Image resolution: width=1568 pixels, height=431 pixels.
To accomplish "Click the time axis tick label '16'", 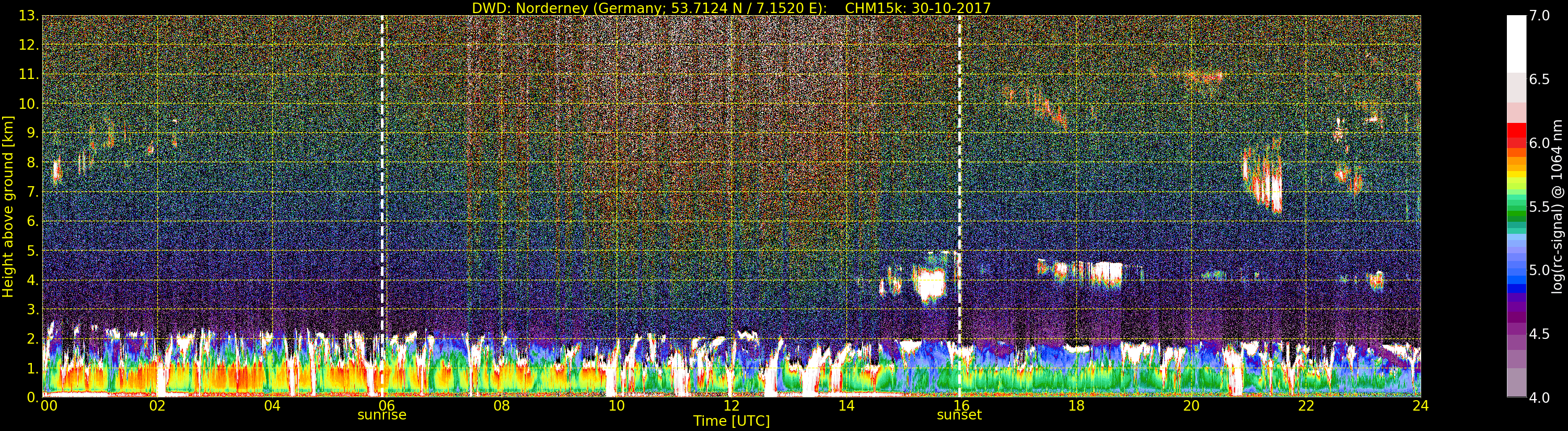I will (961, 405).
